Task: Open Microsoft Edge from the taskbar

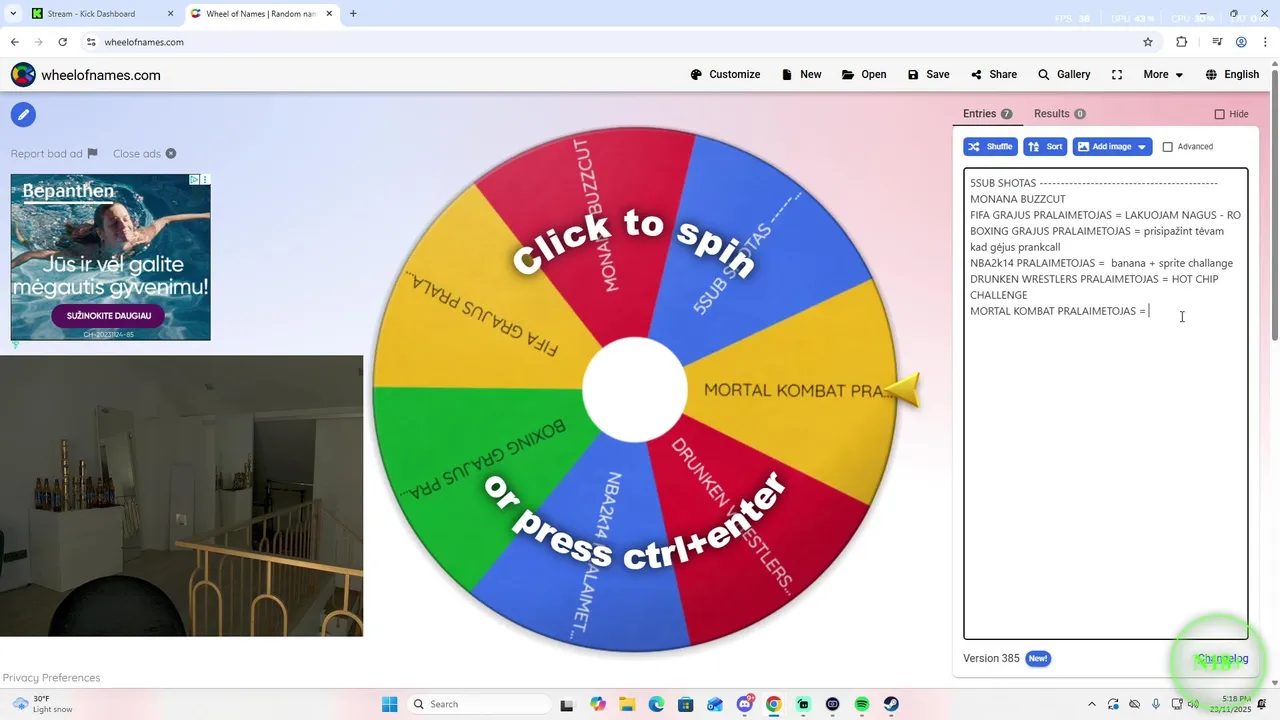Action: [656, 704]
